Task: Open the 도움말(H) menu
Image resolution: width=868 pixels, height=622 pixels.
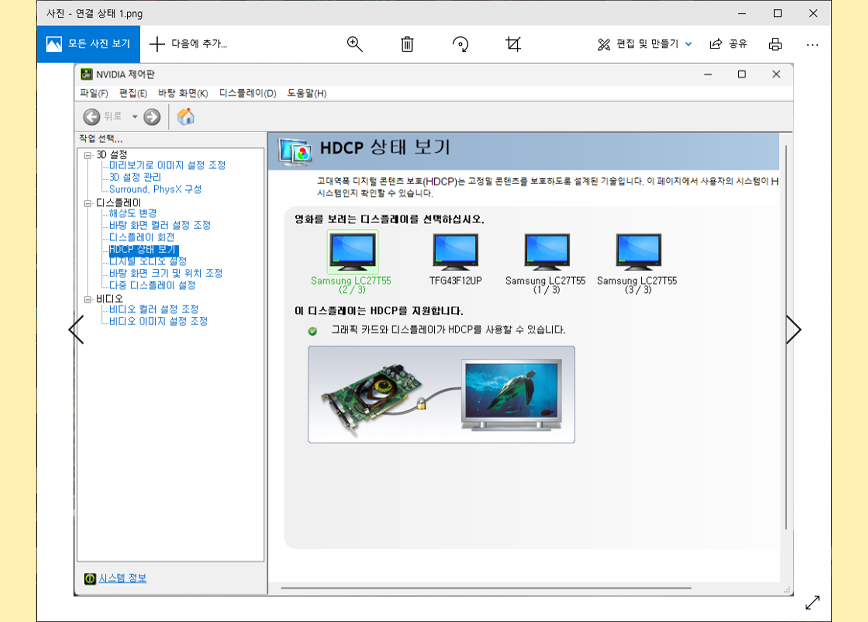Action: point(306,93)
